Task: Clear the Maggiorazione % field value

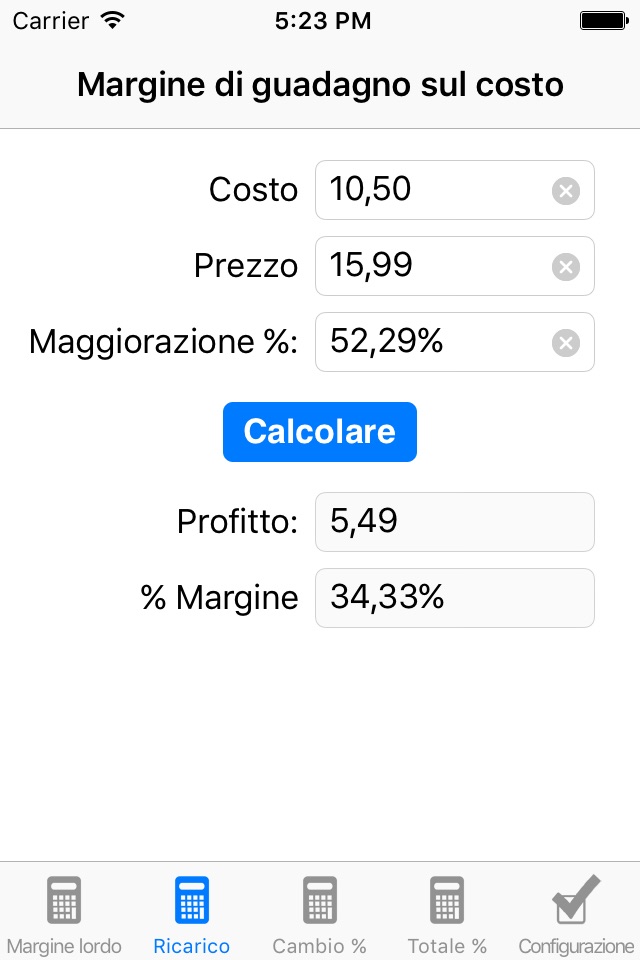Action: [x=566, y=343]
